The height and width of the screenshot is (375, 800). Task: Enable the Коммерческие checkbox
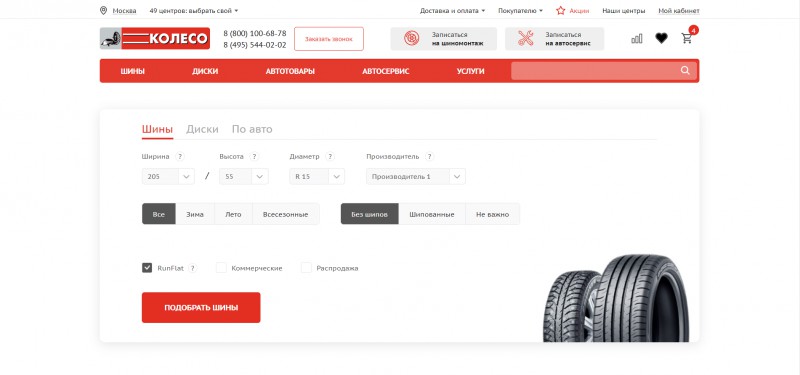click(221, 268)
